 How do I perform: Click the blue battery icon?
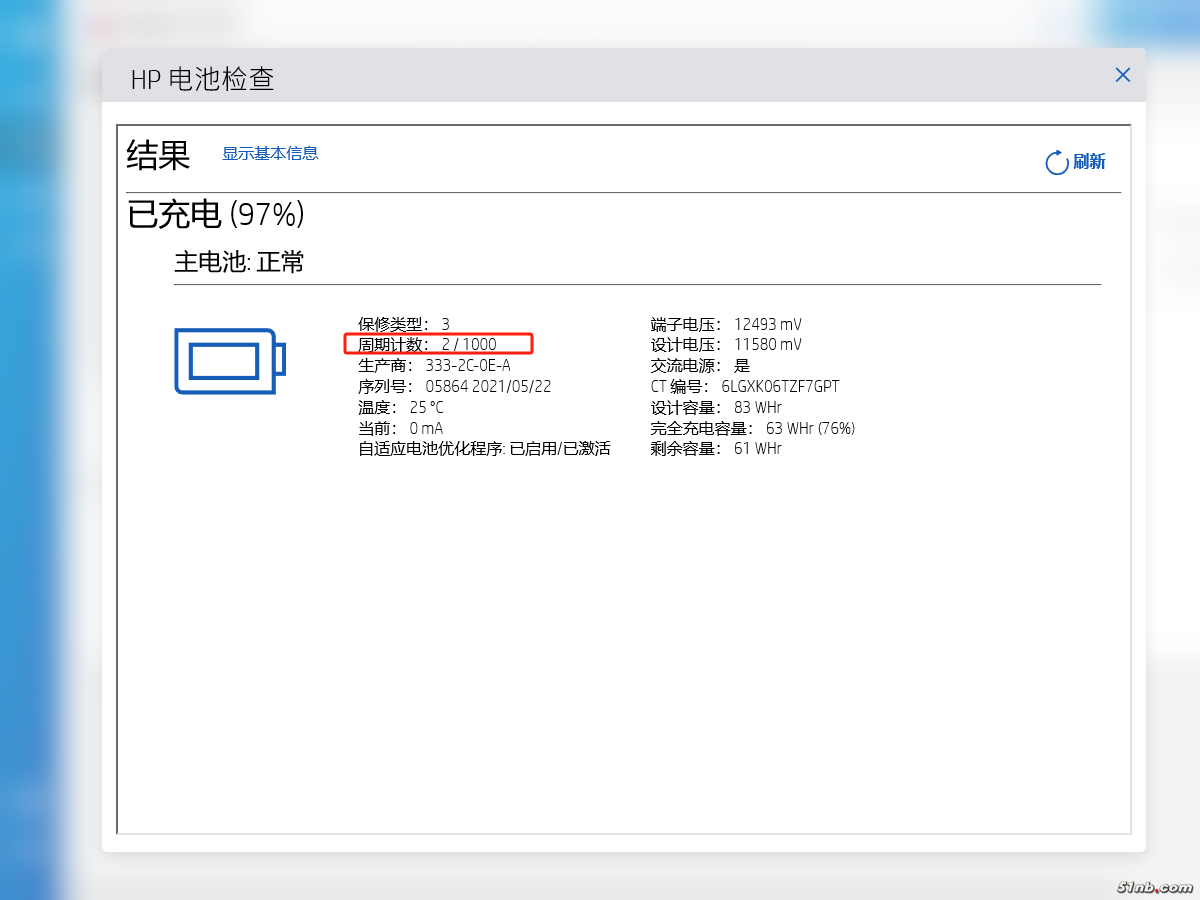click(x=230, y=360)
